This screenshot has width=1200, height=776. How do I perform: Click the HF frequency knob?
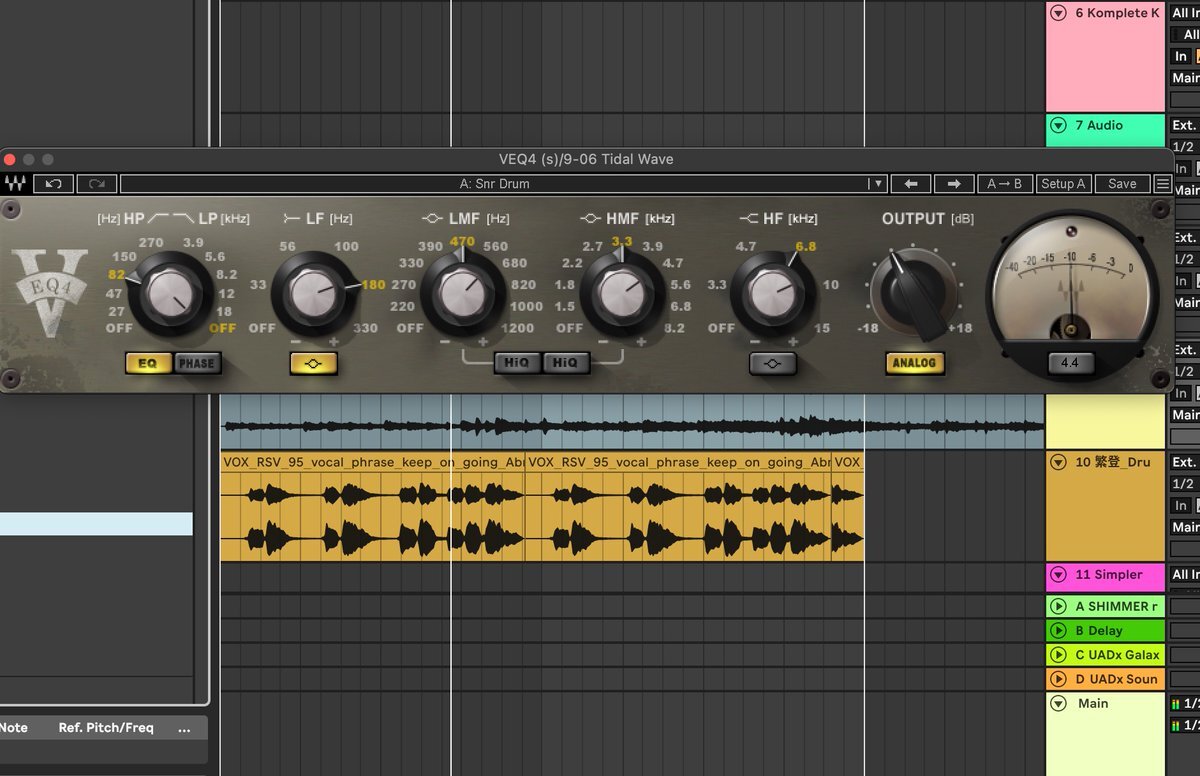click(772, 293)
